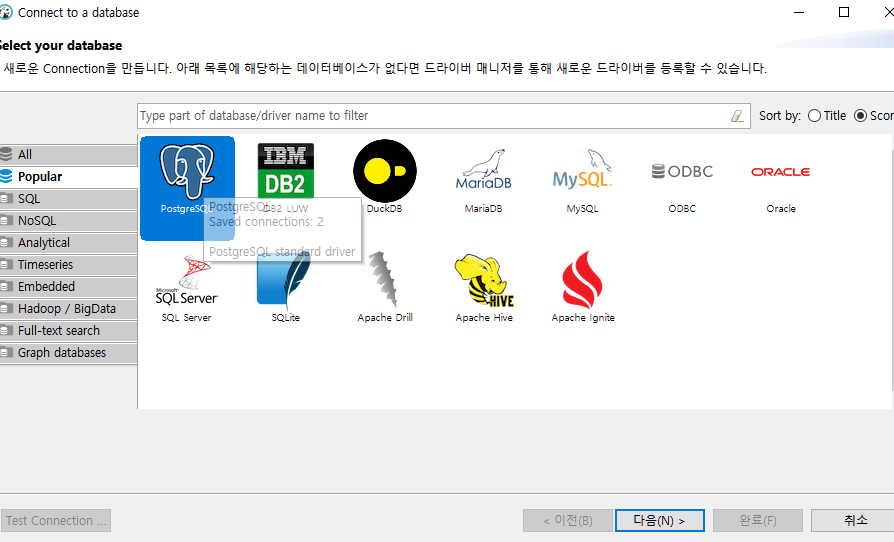Click the < 이전(B) back button
The width and height of the screenshot is (894, 542).
[x=568, y=520]
